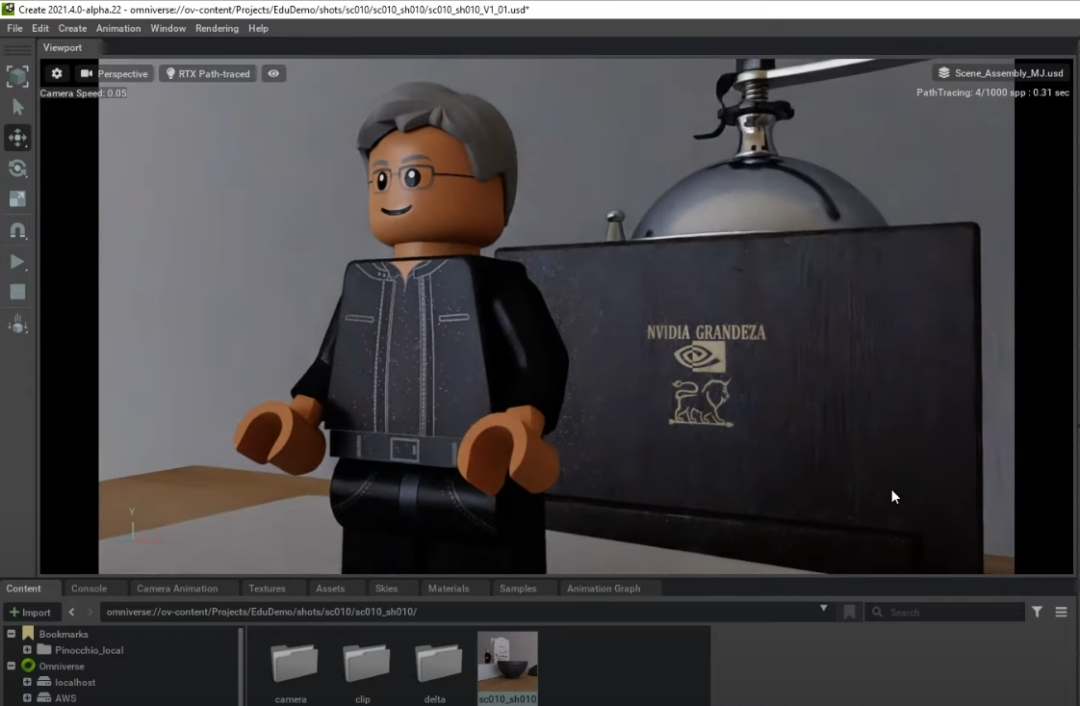This screenshot has width=1080, height=706.
Task: Switch to the Samples tab
Action: [518, 588]
